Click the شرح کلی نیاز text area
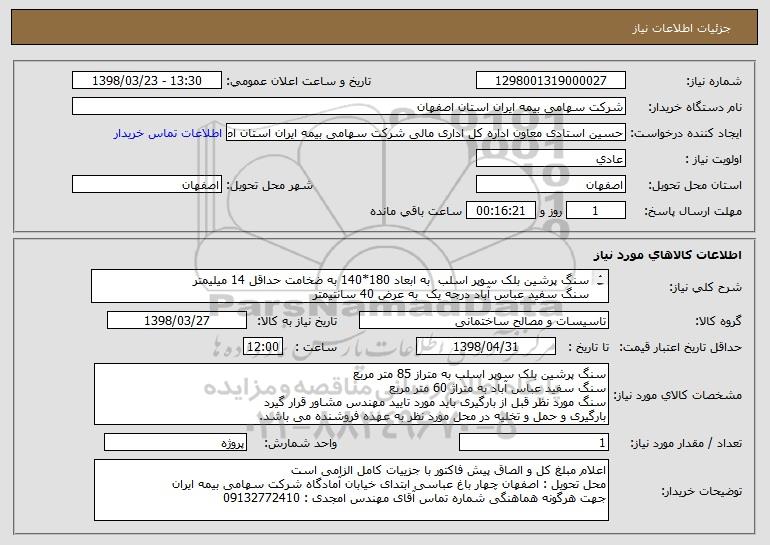The width and height of the screenshot is (770, 545). [x=350, y=286]
